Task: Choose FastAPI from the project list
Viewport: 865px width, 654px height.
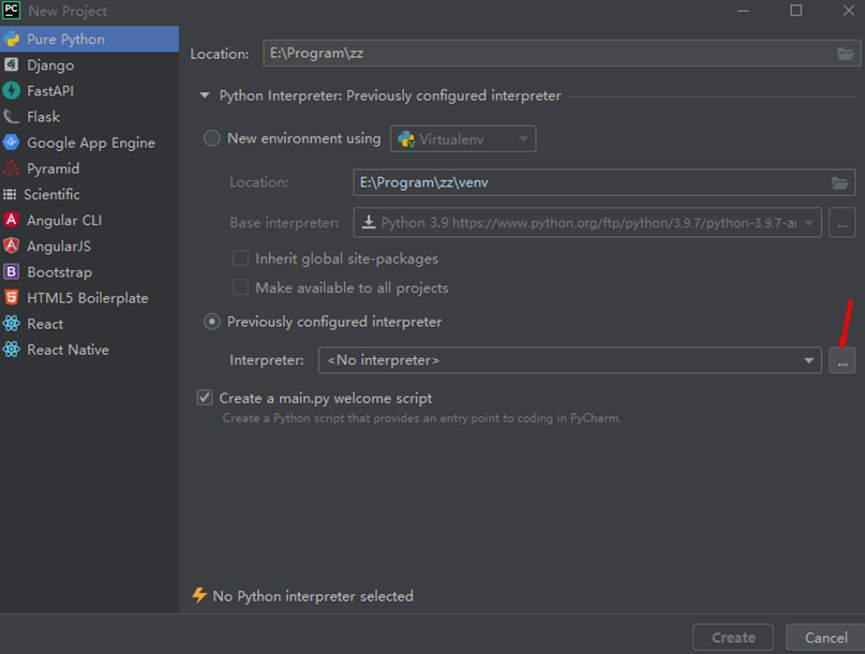Action: (89, 91)
